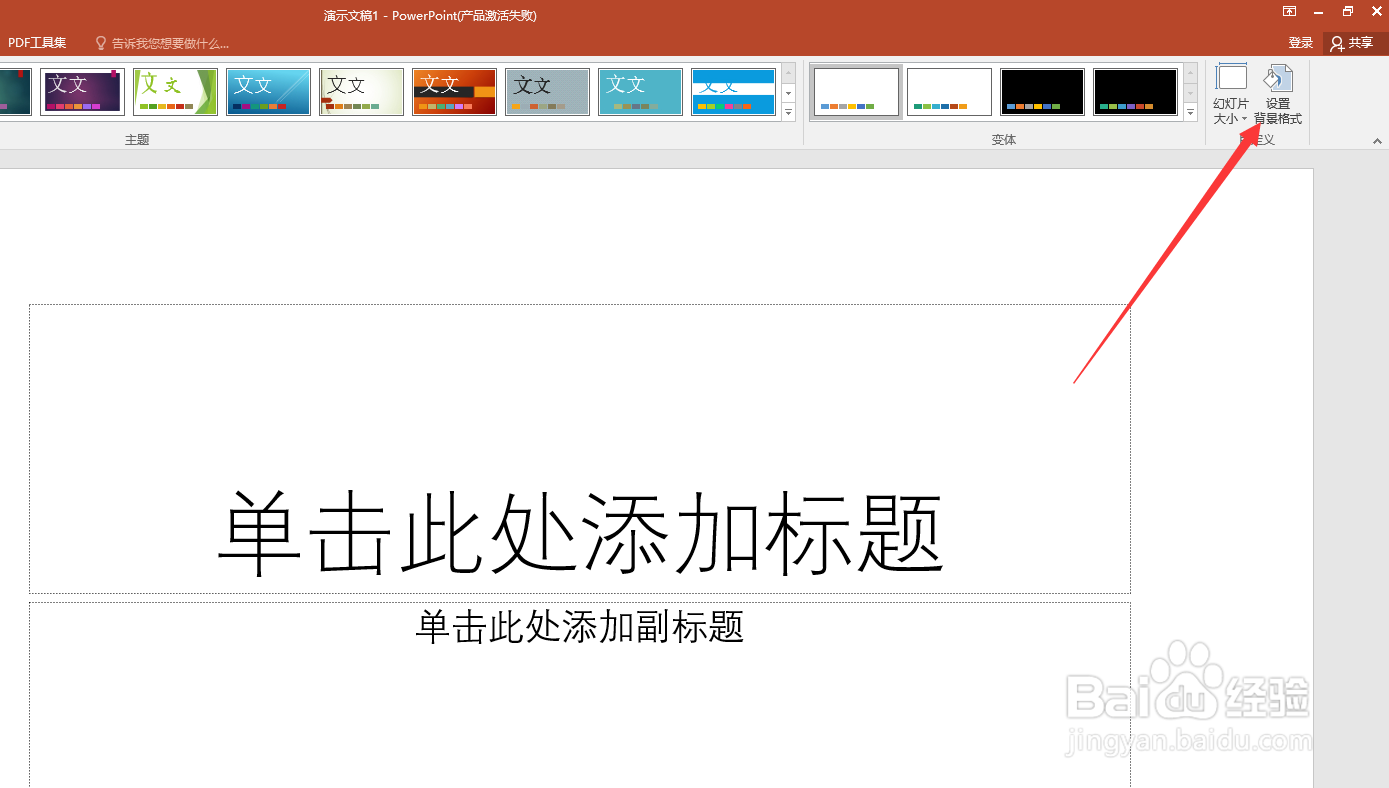Image resolution: width=1389 pixels, height=788 pixels.
Task: Expand the full themes gallery
Action: (x=787, y=113)
